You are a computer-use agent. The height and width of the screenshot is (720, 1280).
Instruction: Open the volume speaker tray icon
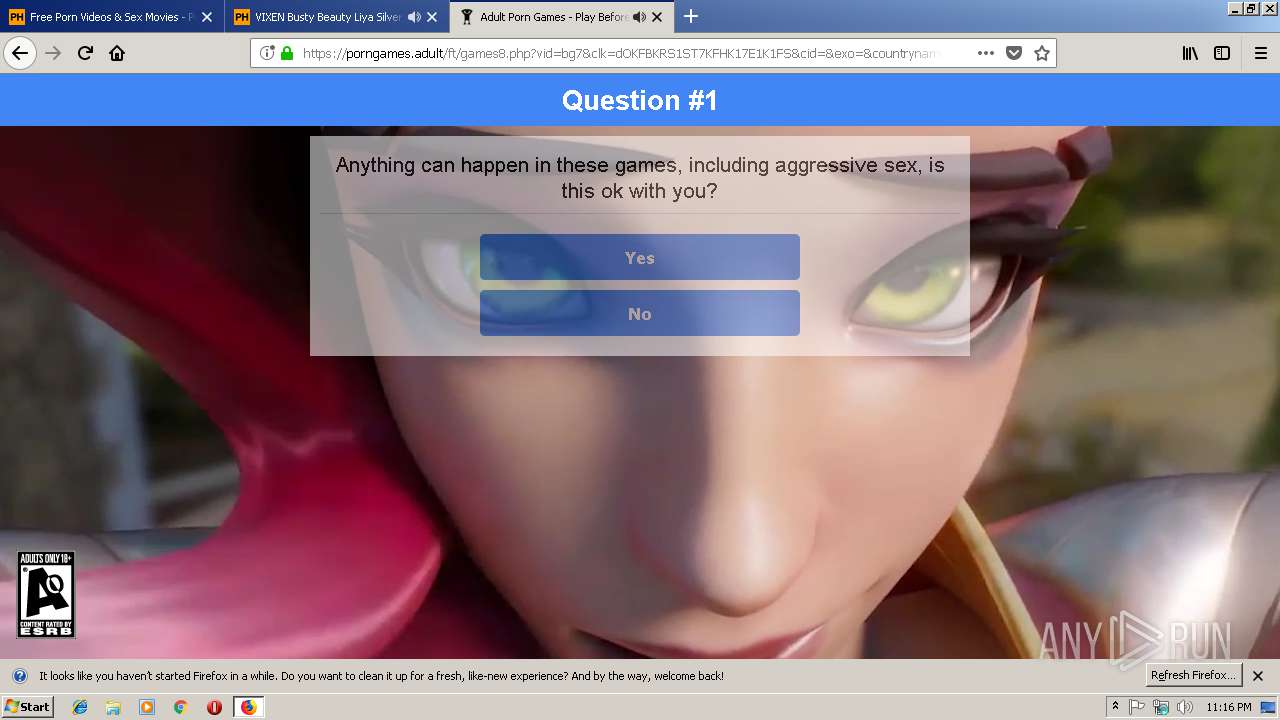tap(1185, 707)
